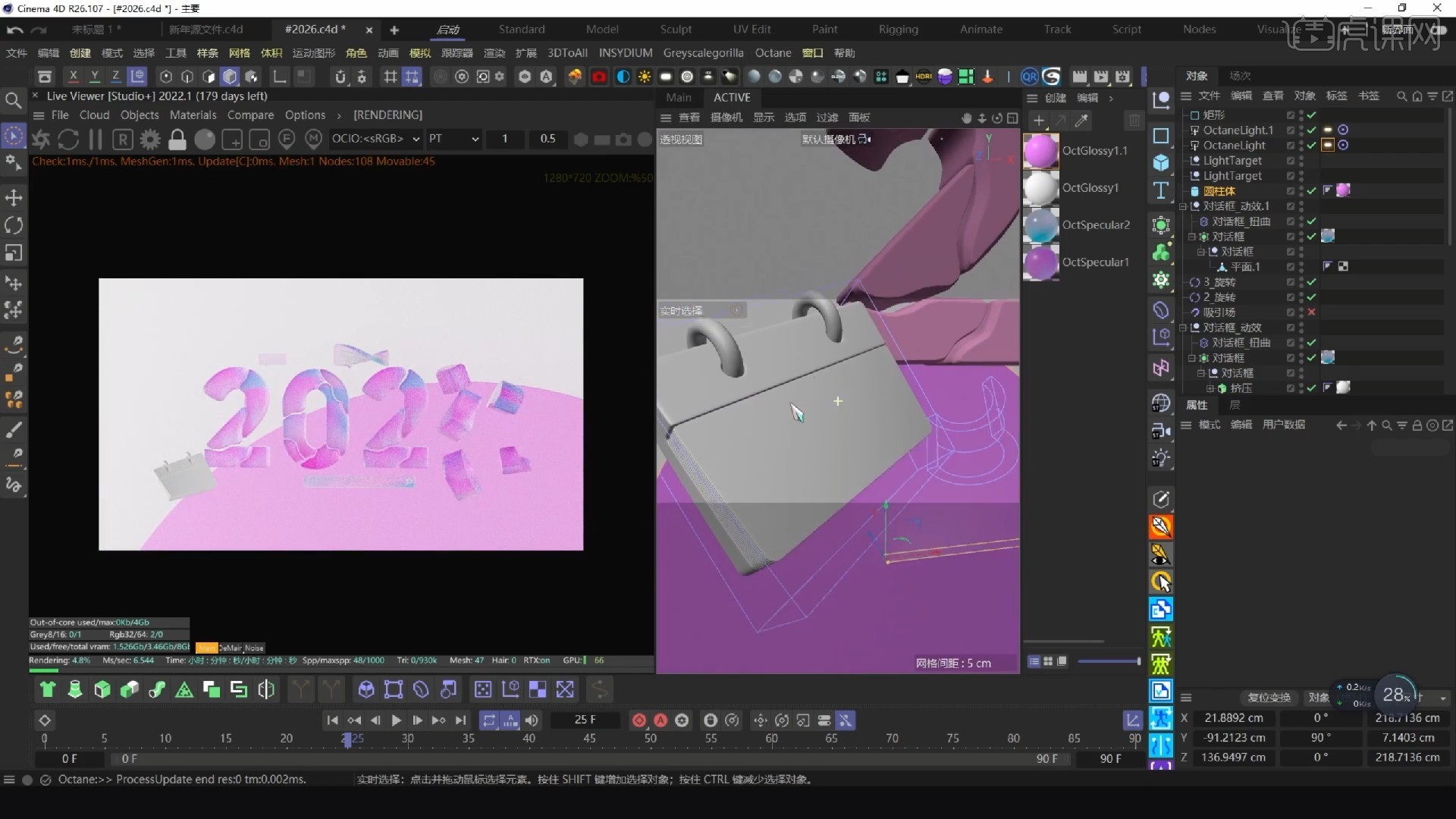Select the OctaneLight.1 object
The height and width of the screenshot is (819, 1456).
[1238, 130]
